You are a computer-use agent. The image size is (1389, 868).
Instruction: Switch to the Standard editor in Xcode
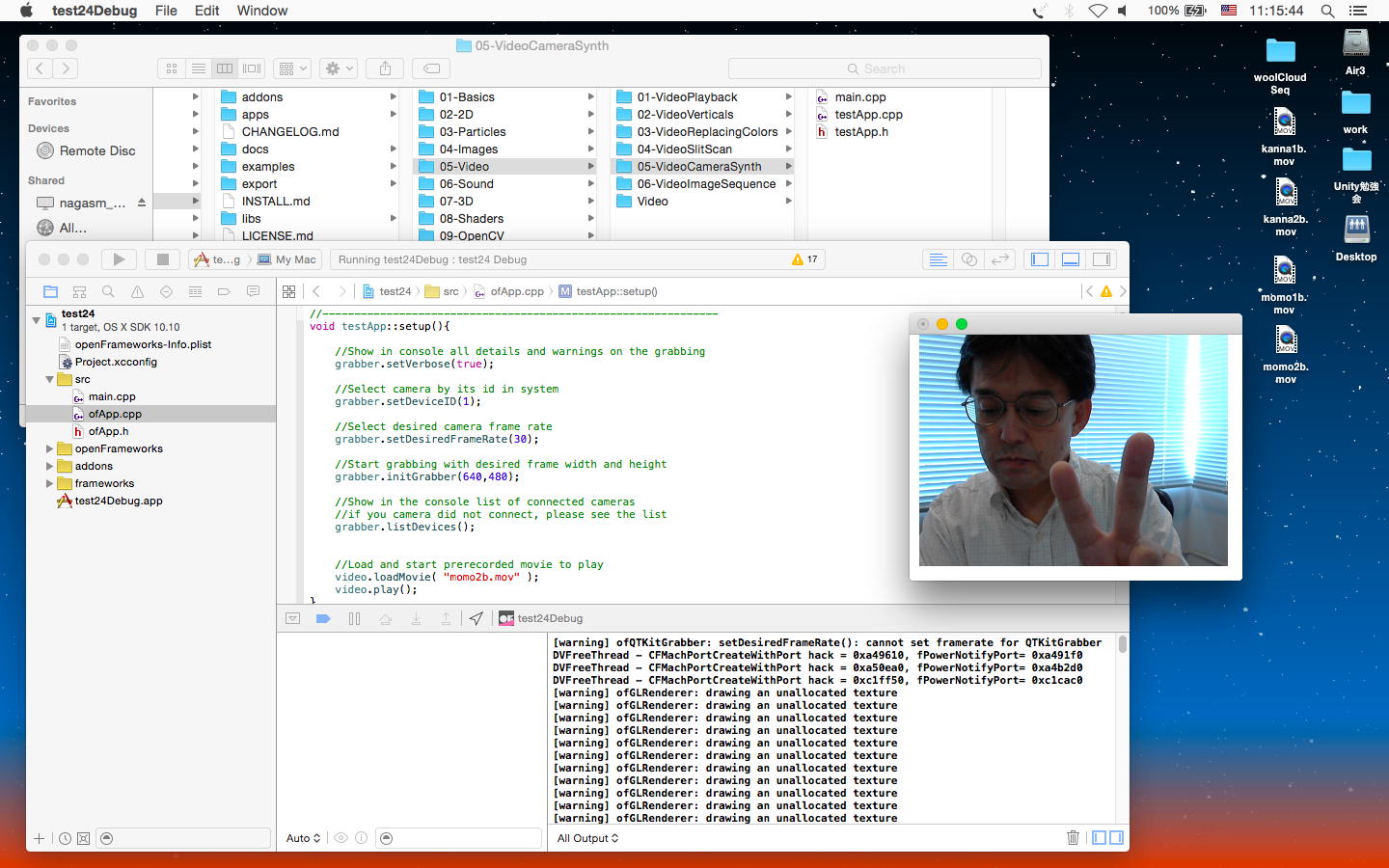938,259
